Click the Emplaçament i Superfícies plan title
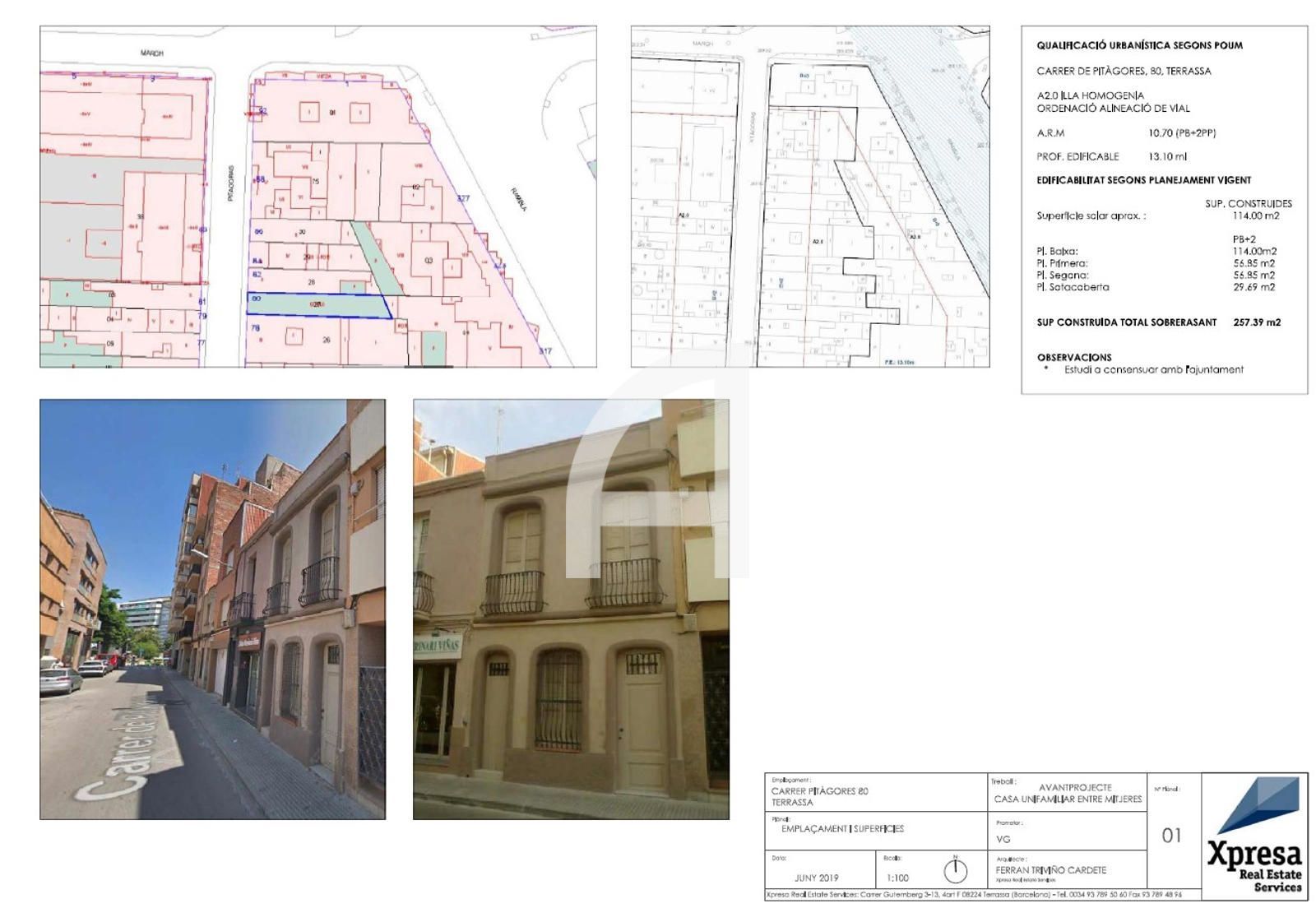 [x=842, y=829]
